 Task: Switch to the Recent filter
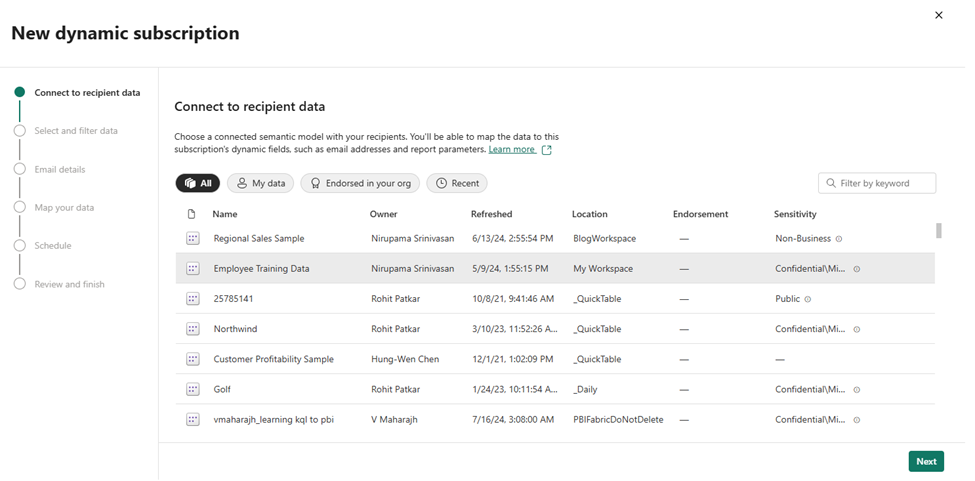pyautogui.click(x=457, y=183)
